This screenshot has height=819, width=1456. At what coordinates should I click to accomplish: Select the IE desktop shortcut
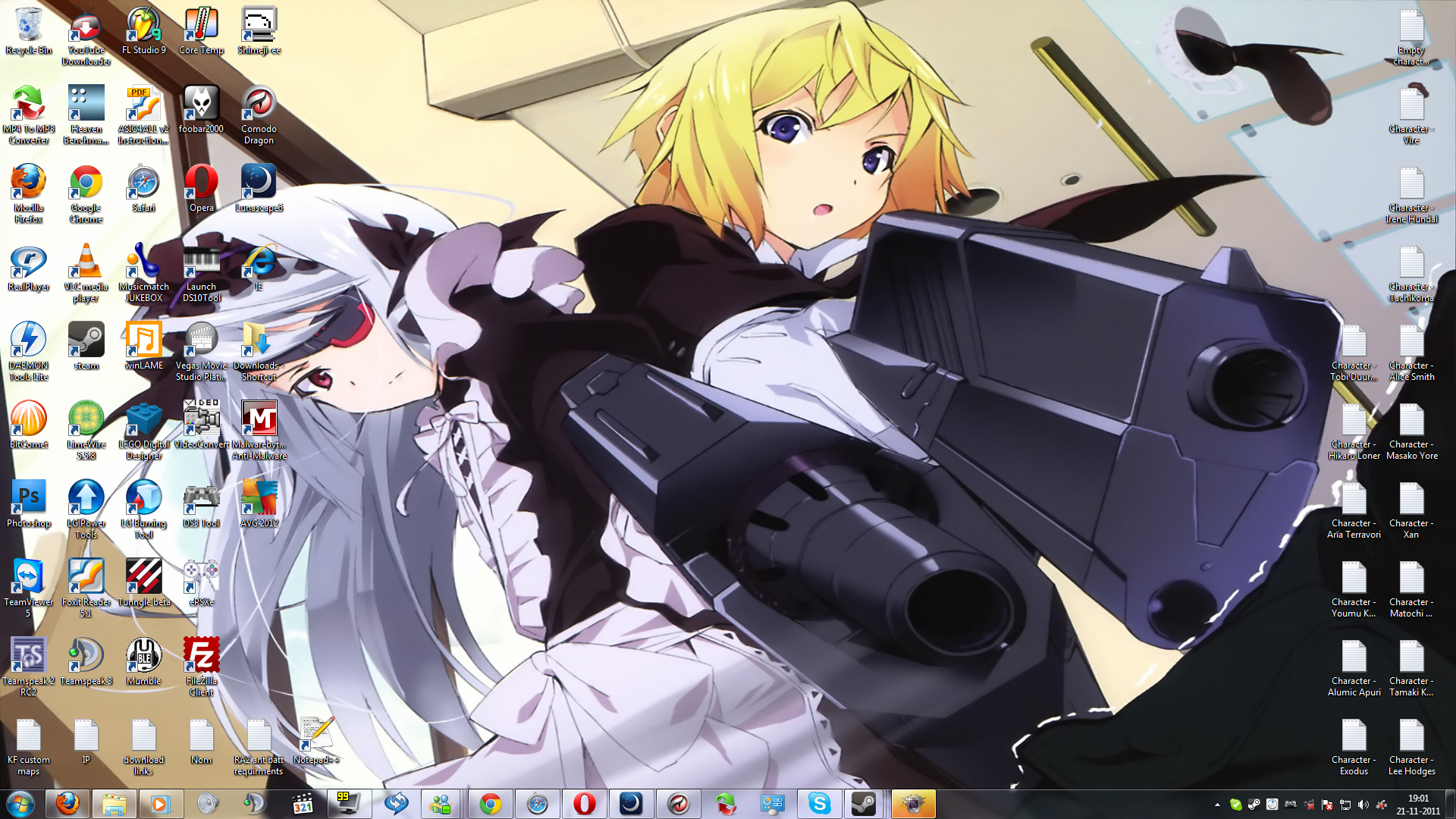click(259, 268)
